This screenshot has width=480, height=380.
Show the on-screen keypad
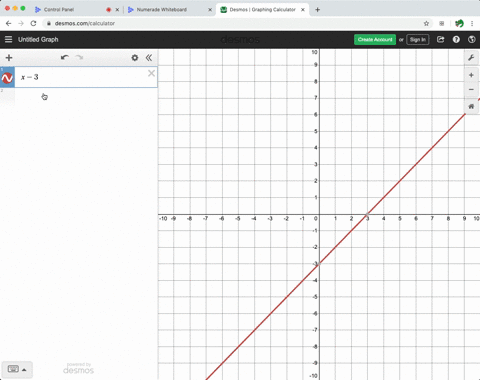point(13,369)
